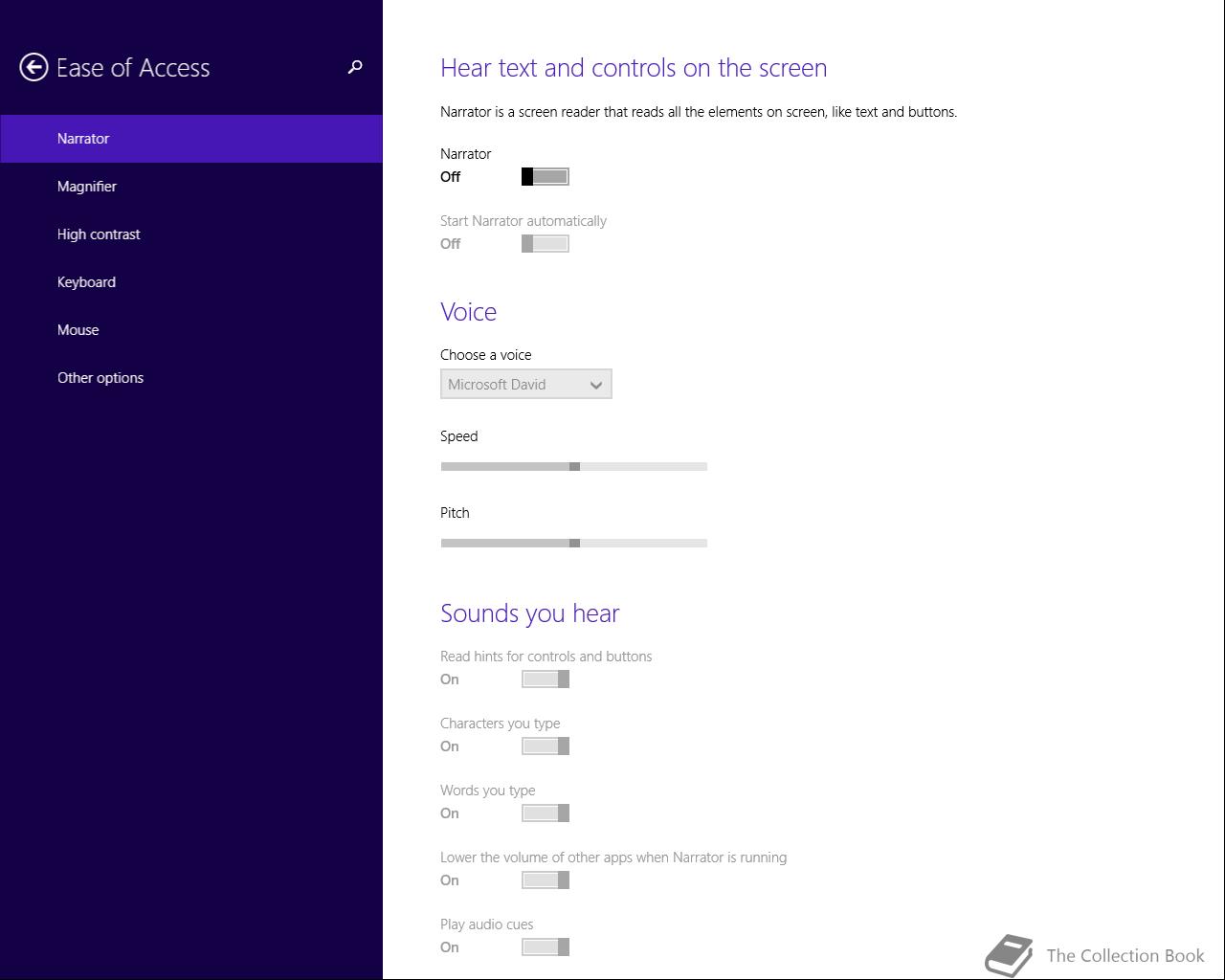Image resolution: width=1225 pixels, height=980 pixels.
Task: Toggle Start Narrator automatically switch
Action: (546, 243)
